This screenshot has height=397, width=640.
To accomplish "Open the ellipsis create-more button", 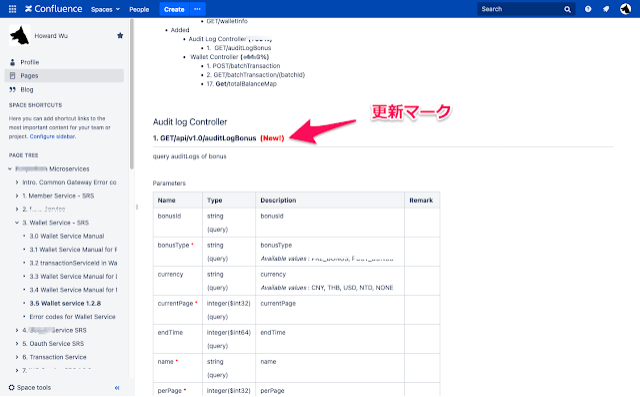I will (197, 9).
